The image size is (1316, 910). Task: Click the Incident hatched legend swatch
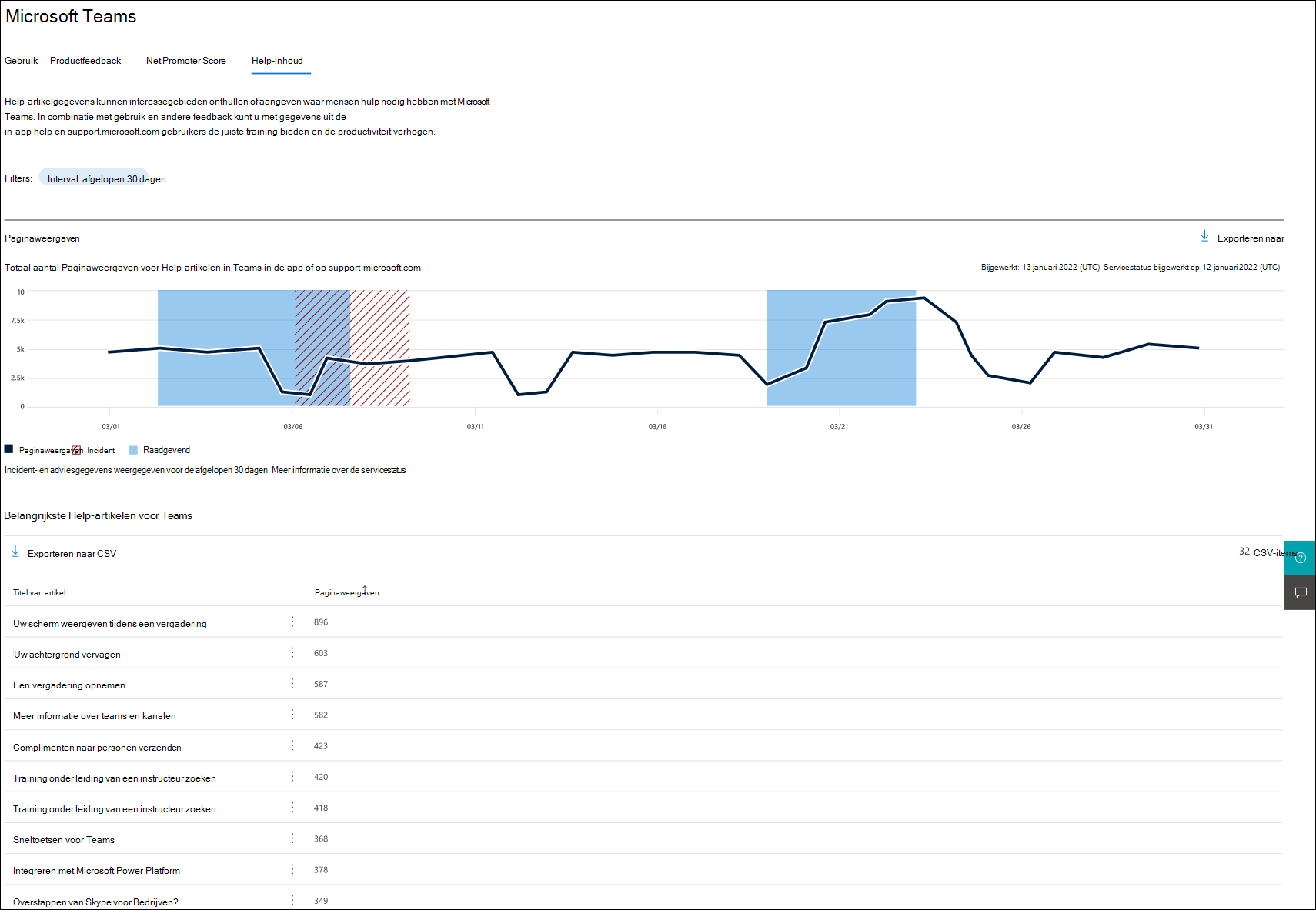(x=76, y=450)
